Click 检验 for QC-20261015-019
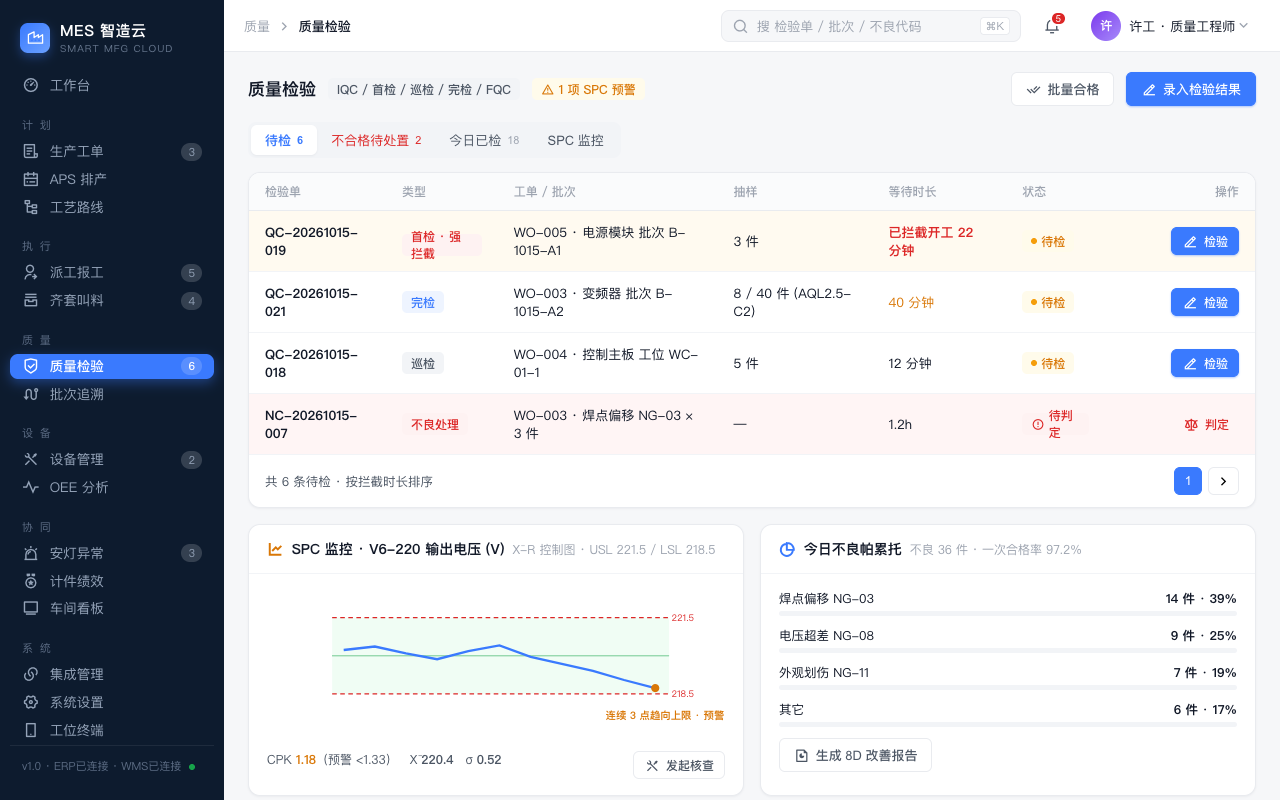The width and height of the screenshot is (1280, 800). 1205,241
